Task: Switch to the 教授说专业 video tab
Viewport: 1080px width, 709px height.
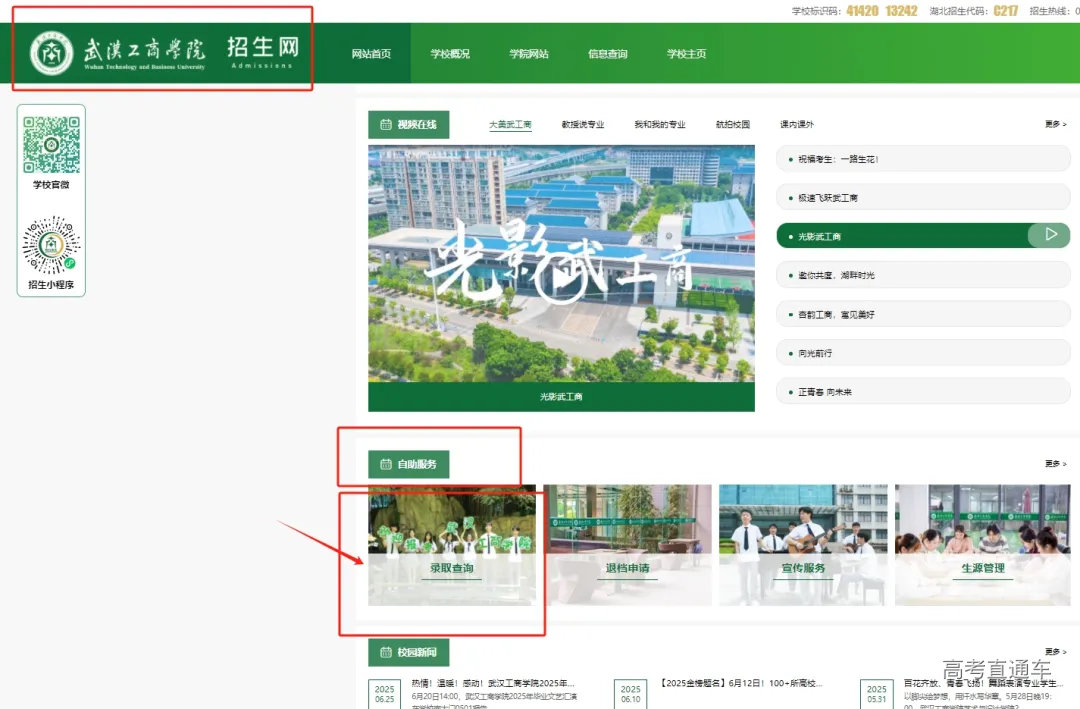Action: (x=583, y=125)
